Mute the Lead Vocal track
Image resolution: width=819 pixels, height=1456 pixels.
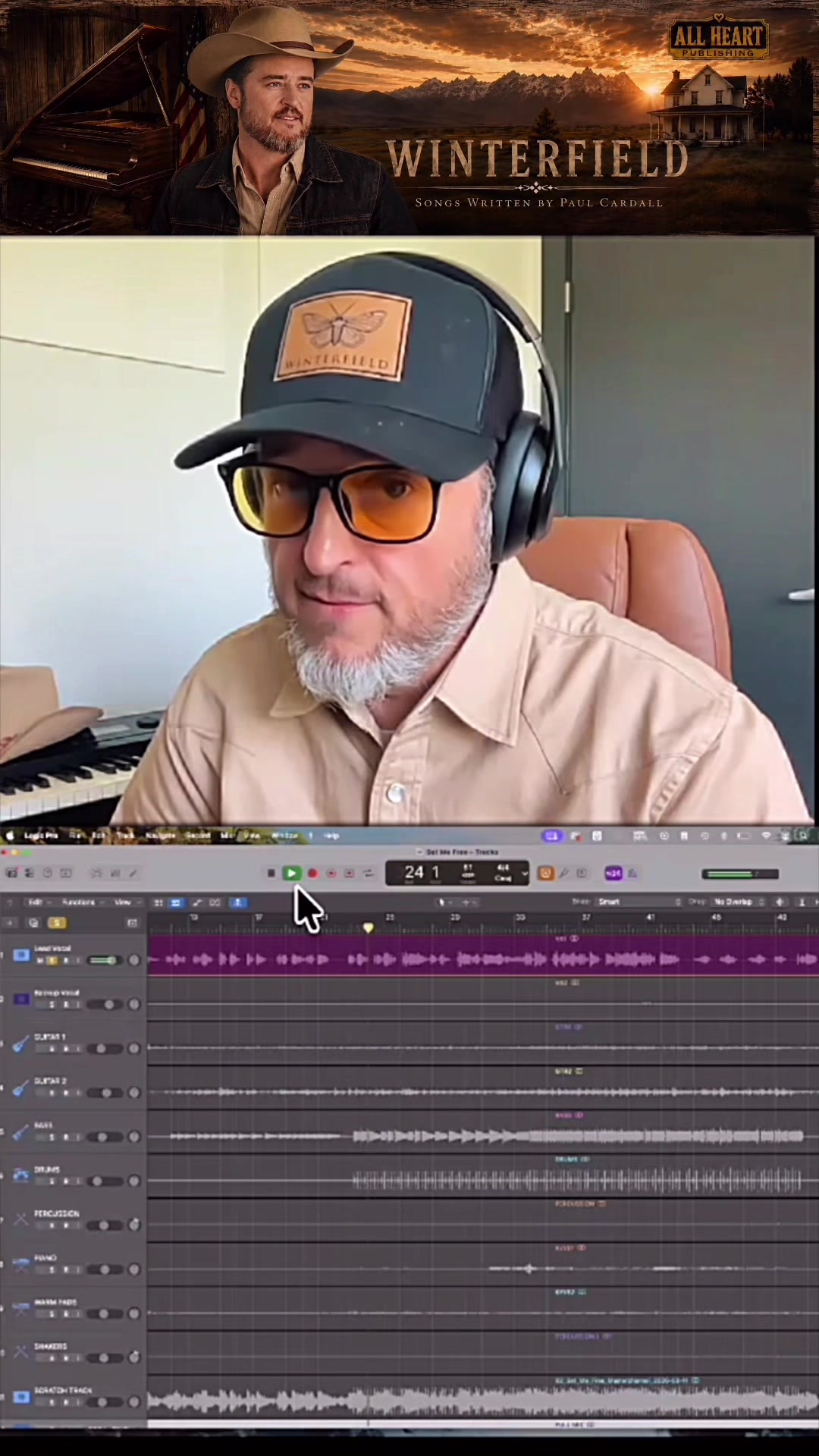tap(39, 961)
